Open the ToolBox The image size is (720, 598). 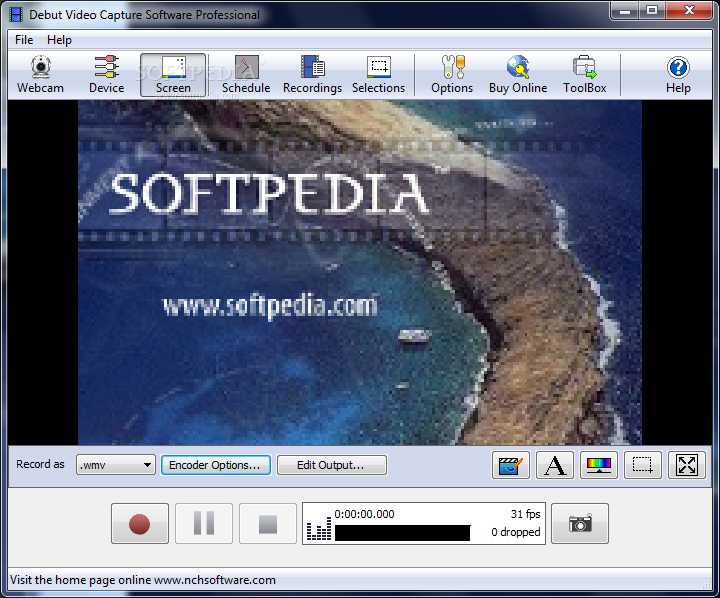[x=584, y=75]
